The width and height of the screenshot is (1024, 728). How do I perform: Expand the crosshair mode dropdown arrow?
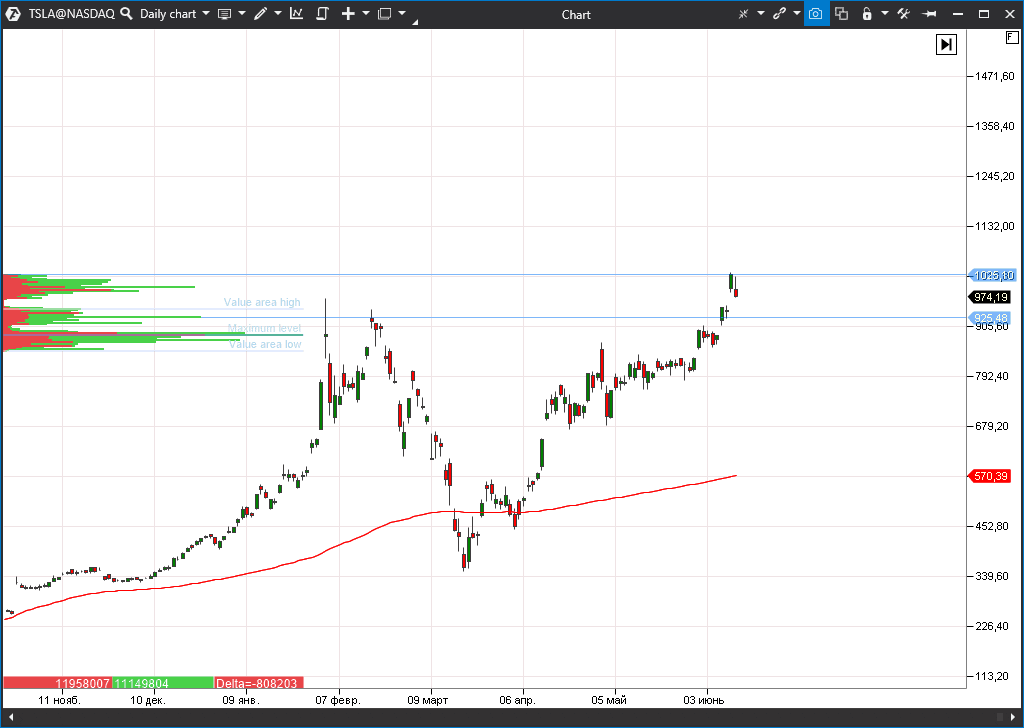click(761, 14)
